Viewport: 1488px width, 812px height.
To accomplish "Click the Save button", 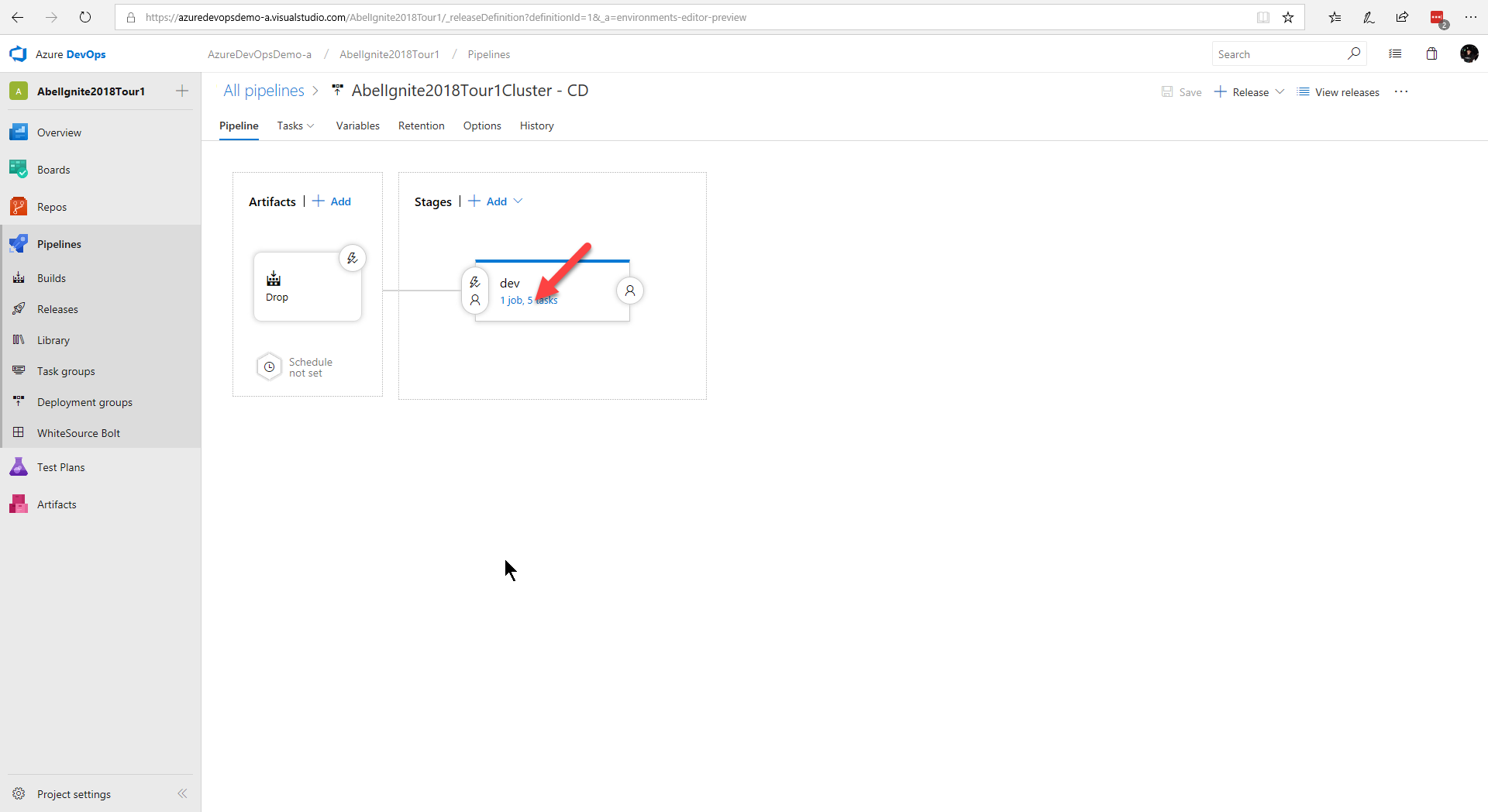I will click(x=1181, y=91).
